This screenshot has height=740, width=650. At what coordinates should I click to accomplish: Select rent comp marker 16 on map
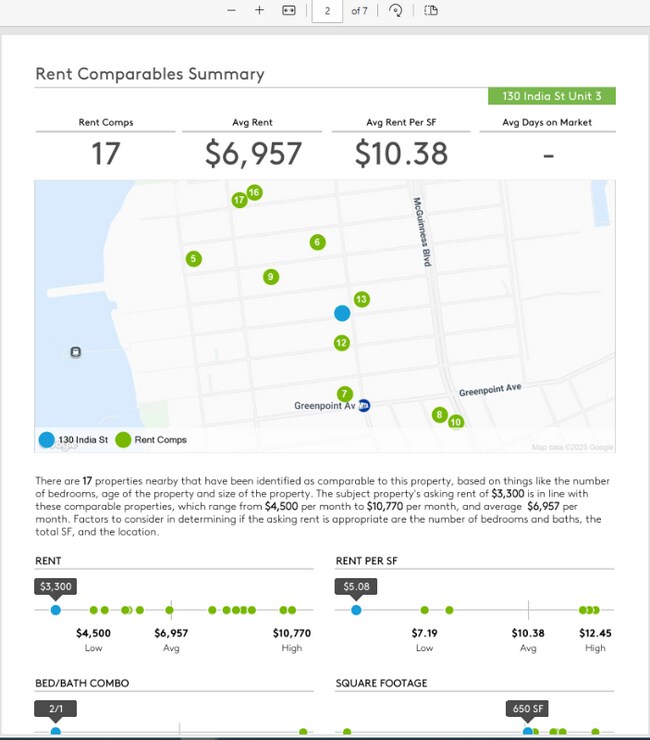click(254, 192)
